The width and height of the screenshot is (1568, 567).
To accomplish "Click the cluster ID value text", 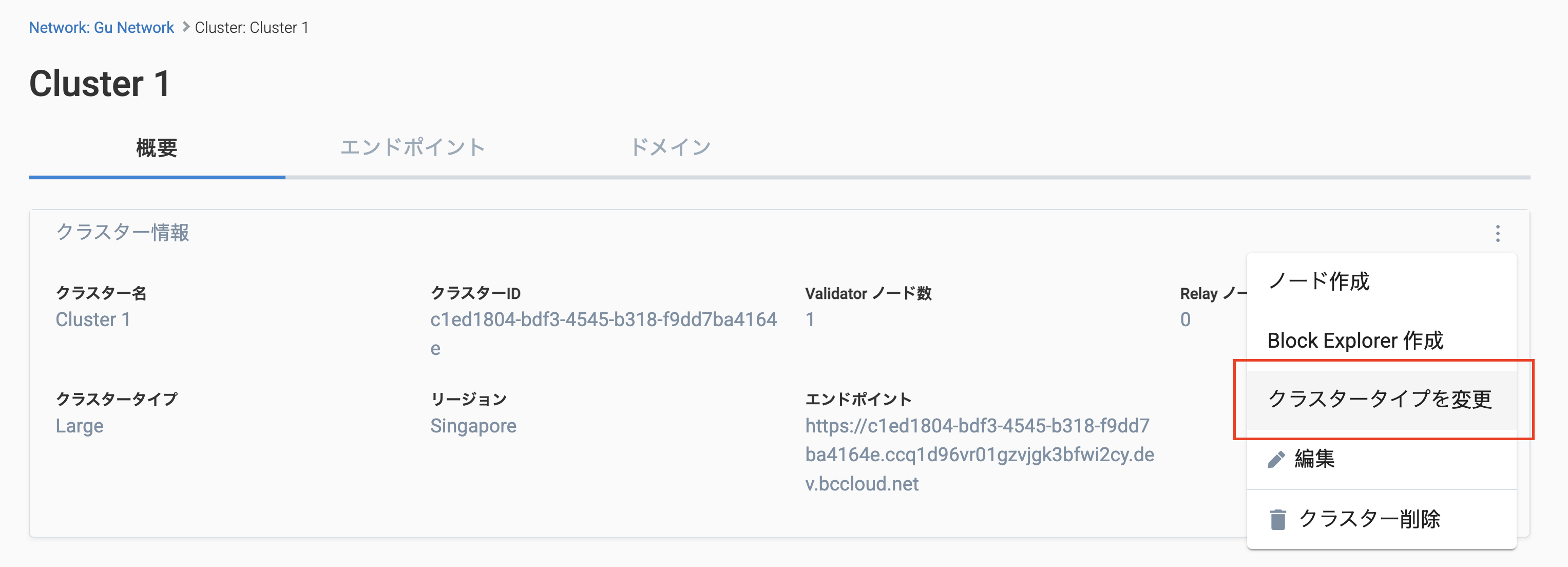I will pyautogui.click(x=603, y=333).
